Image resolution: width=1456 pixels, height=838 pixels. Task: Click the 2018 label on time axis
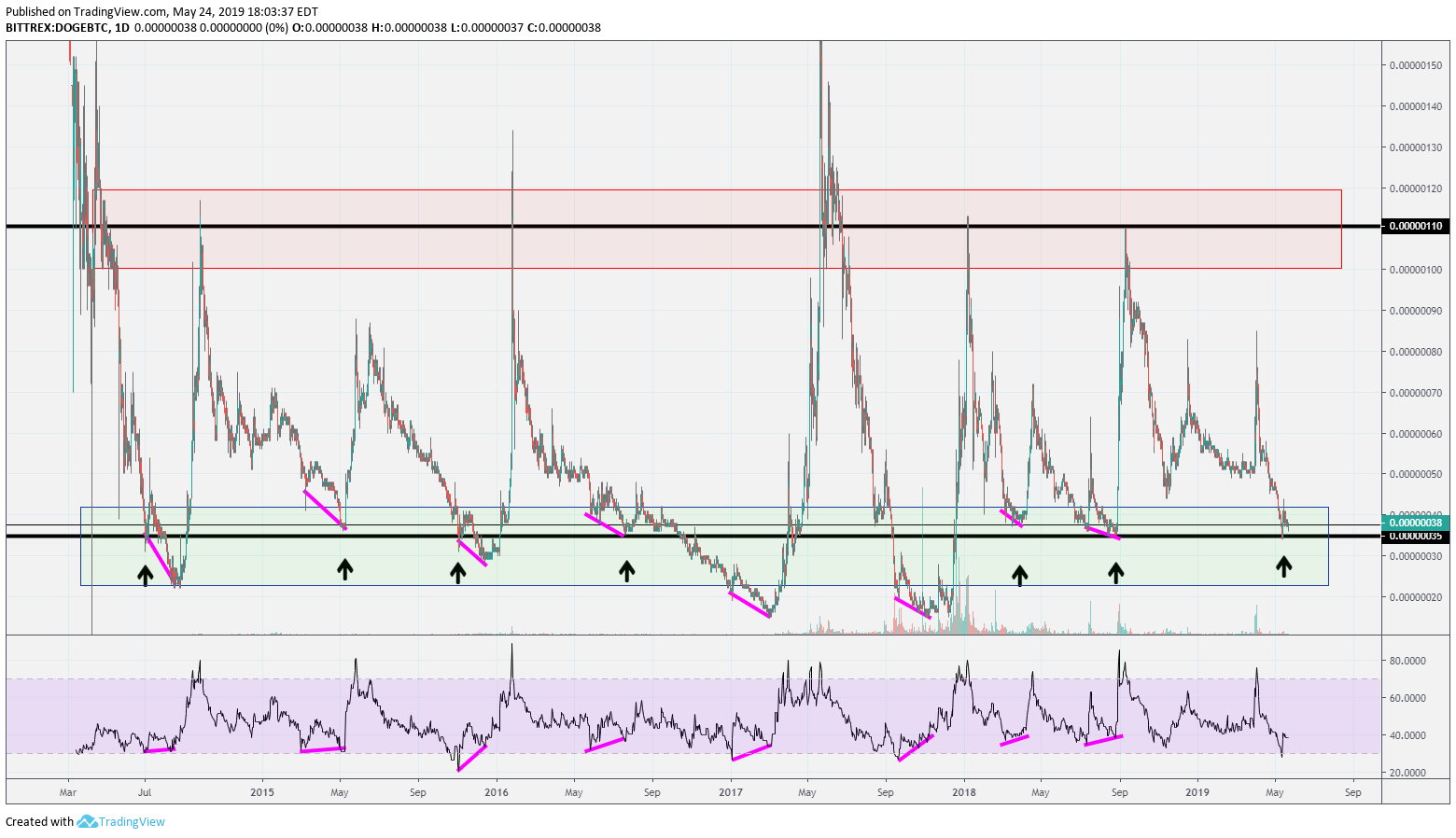[964, 792]
